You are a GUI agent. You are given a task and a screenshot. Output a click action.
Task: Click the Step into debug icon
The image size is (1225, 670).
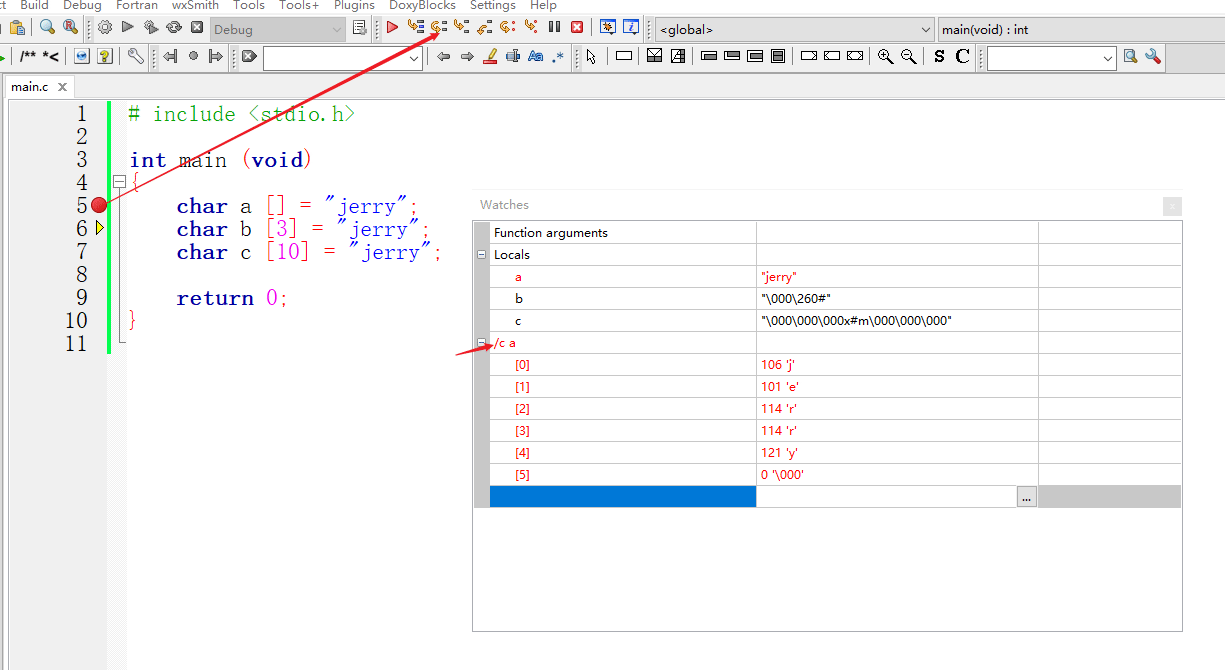461,28
